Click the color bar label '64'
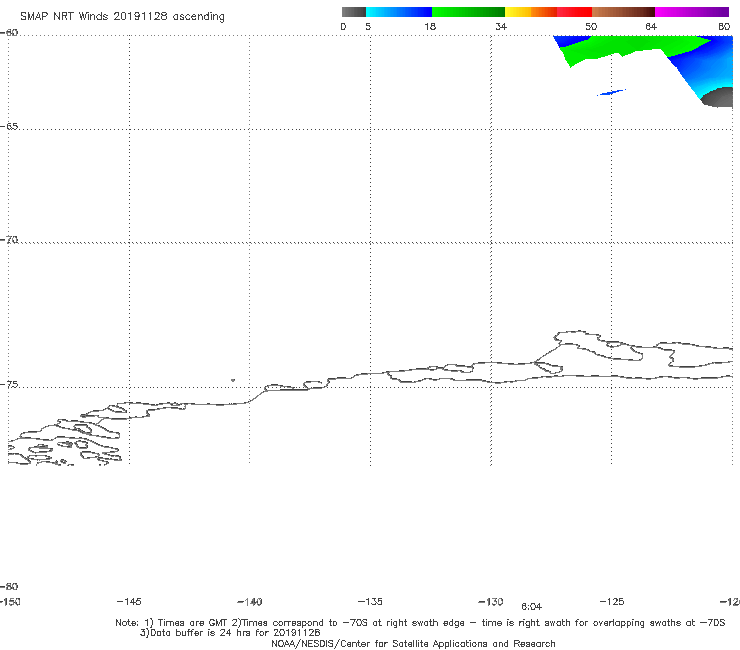 point(651,26)
